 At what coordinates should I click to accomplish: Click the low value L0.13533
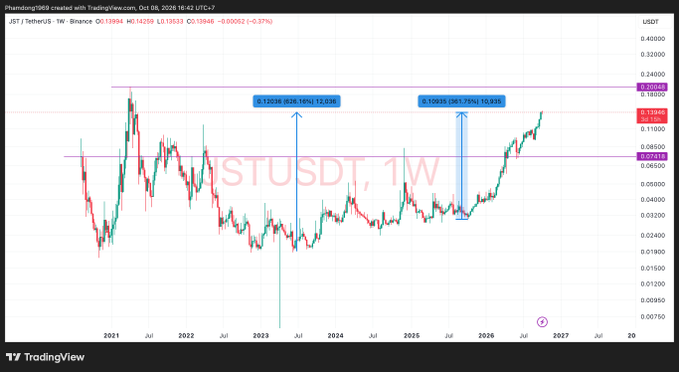tap(170, 21)
